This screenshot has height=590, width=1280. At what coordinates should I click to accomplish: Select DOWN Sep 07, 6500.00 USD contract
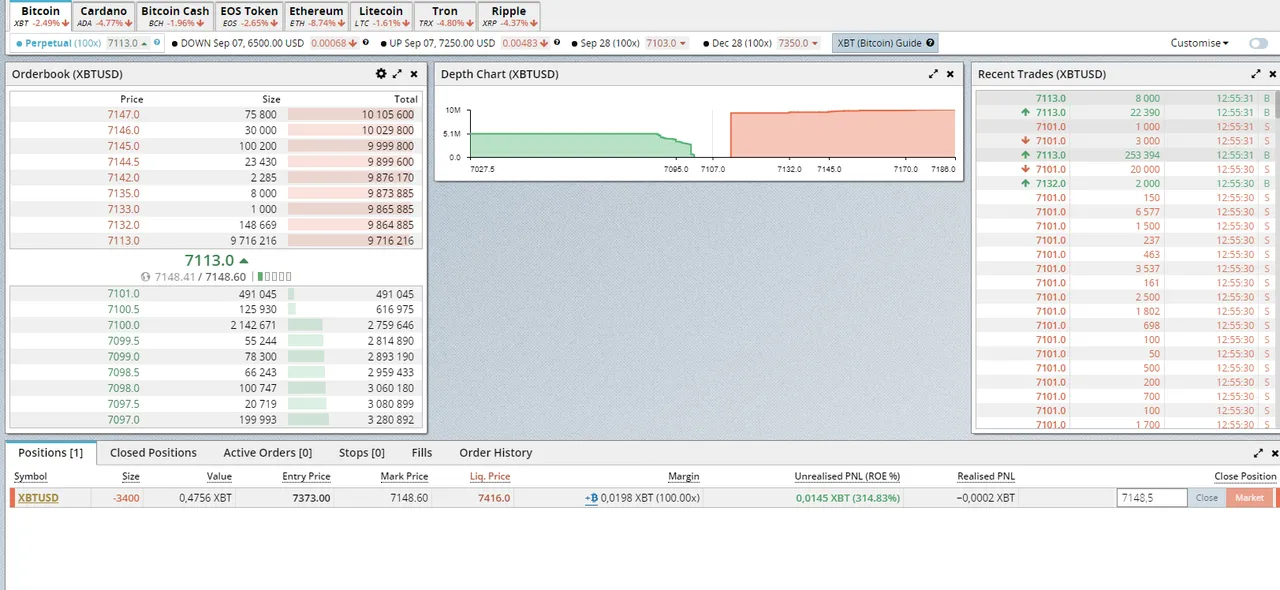pyautogui.click(x=237, y=43)
